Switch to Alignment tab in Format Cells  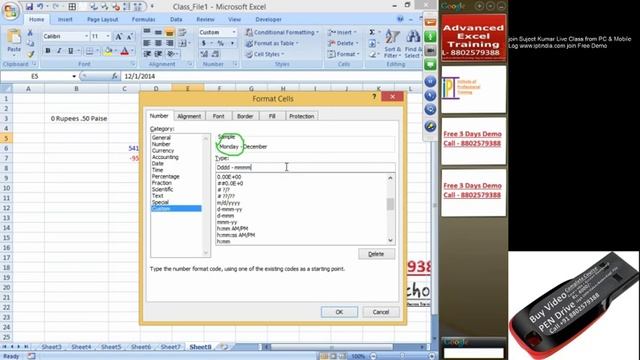click(x=189, y=116)
